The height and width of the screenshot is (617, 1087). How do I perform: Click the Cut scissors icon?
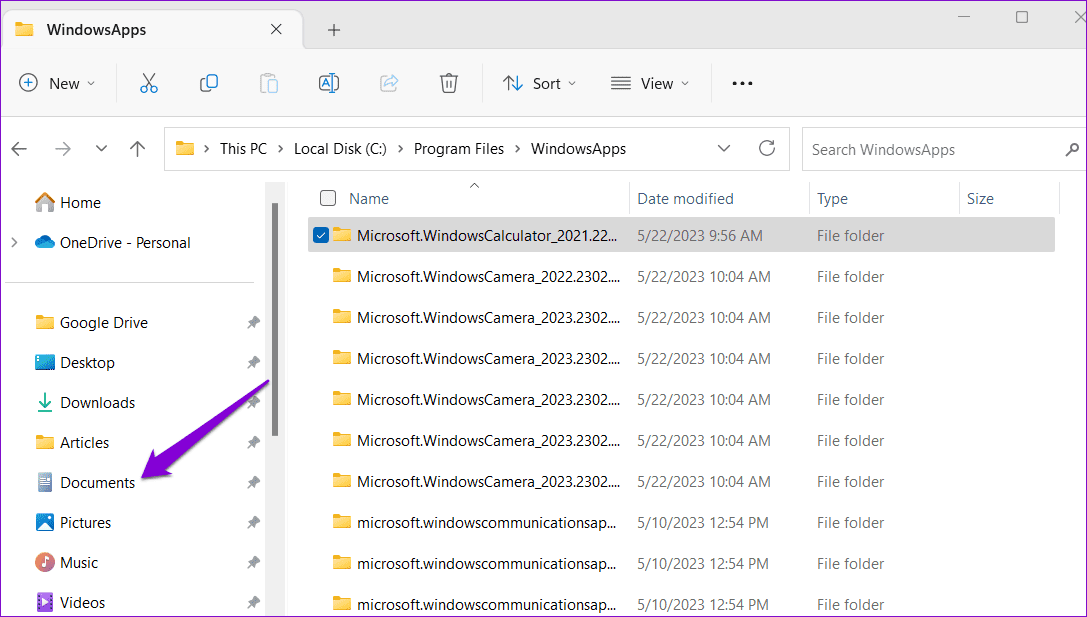(x=148, y=83)
